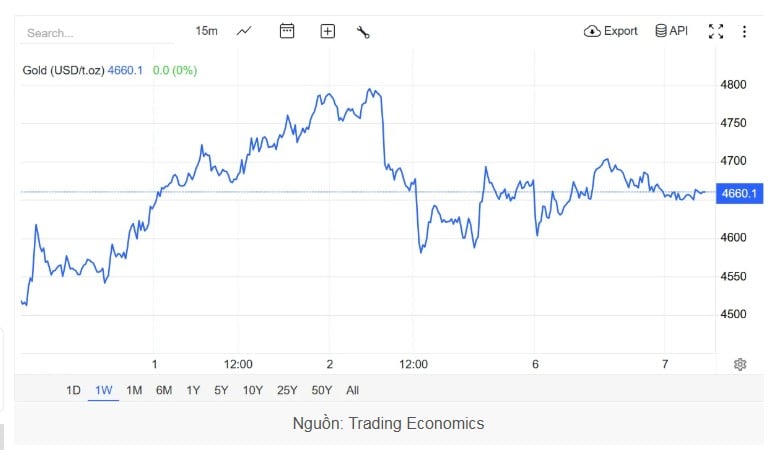Open the three-dot more options menu
Screen dimensions: 778x450
[x=744, y=32]
